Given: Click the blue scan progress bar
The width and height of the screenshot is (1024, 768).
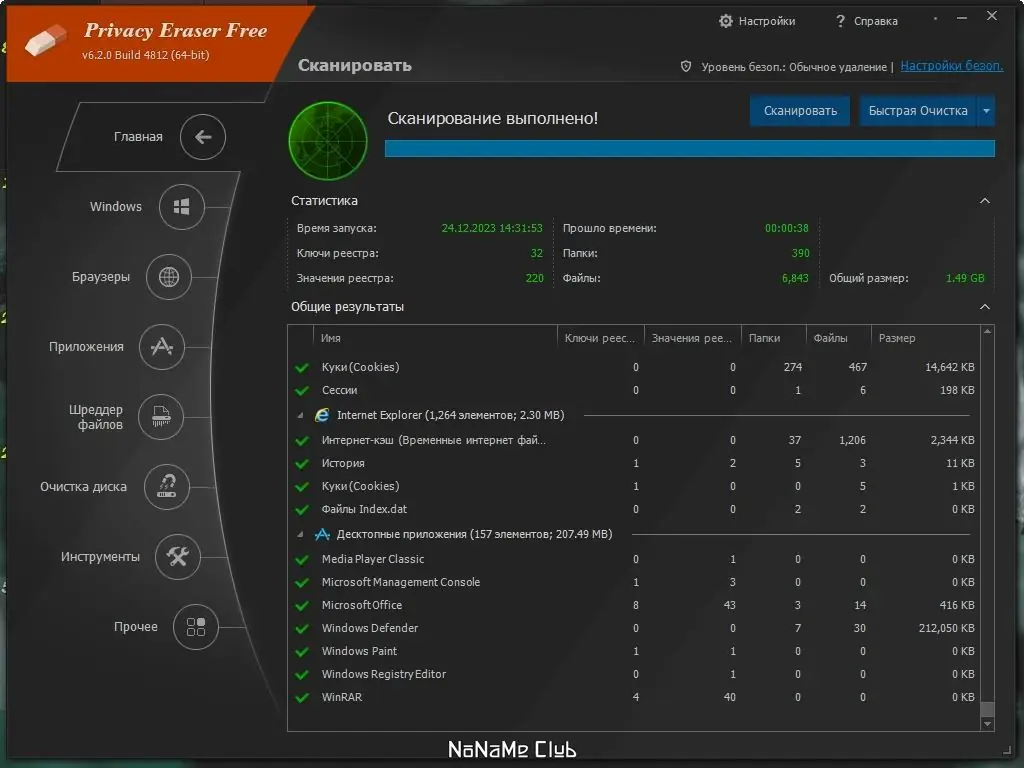Looking at the screenshot, I should pos(690,148).
